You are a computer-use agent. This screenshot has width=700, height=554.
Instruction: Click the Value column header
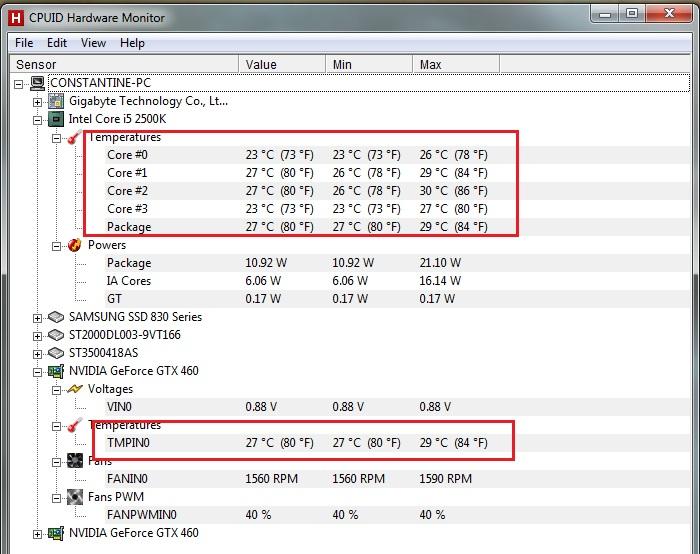[x=282, y=64]
